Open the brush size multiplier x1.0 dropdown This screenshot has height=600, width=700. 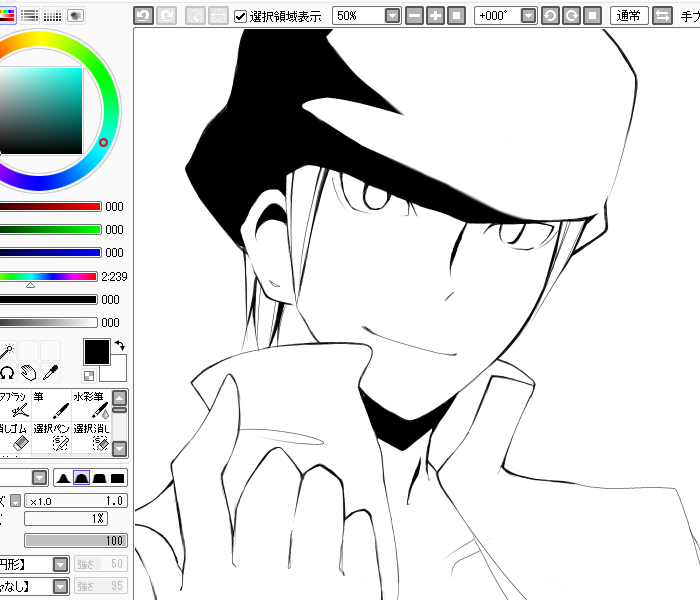click(x=16, y=501)
